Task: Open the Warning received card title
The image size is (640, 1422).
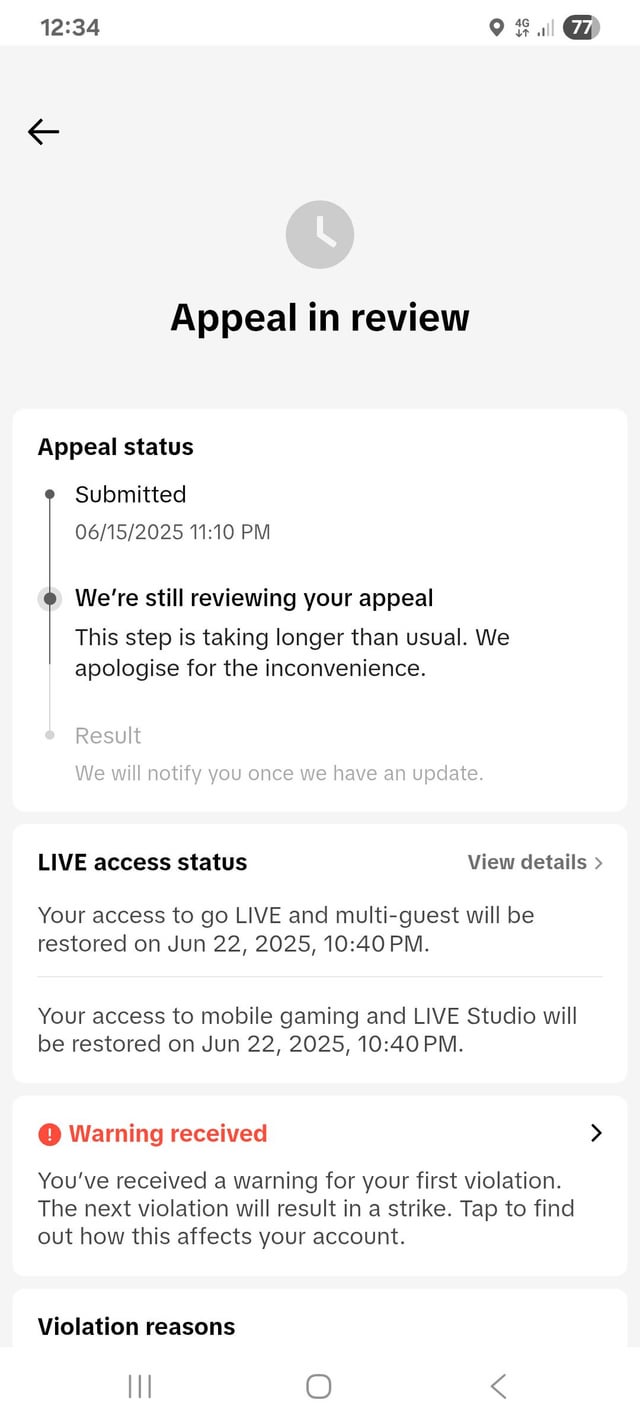Action: 168,1133
